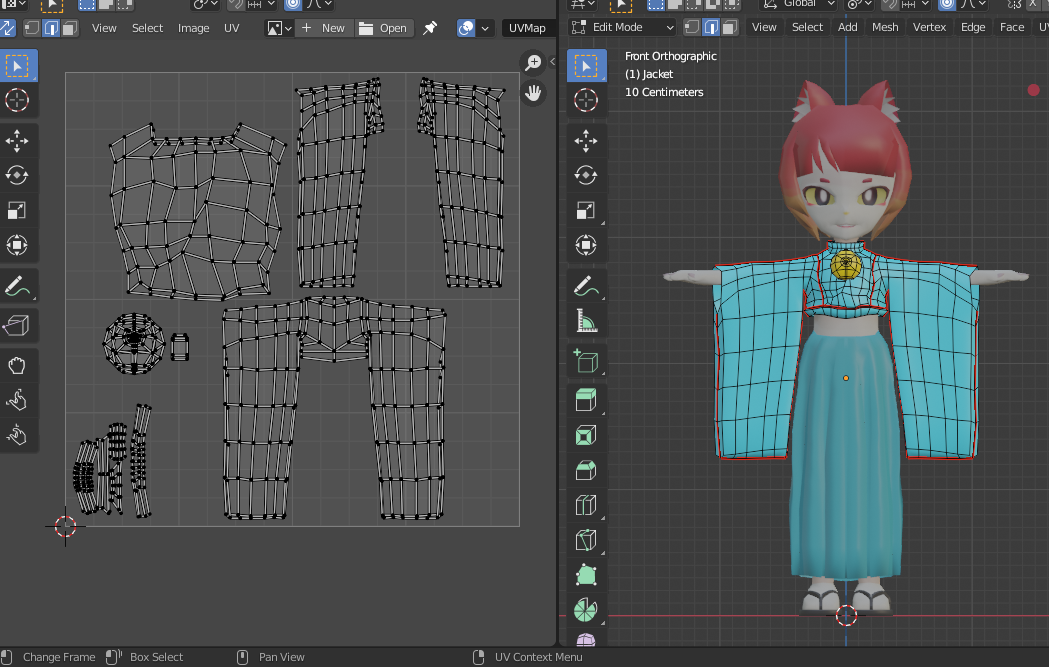Activate the Extrude Region tool
Screen dimensions: 1049x667
pos(586,401)
